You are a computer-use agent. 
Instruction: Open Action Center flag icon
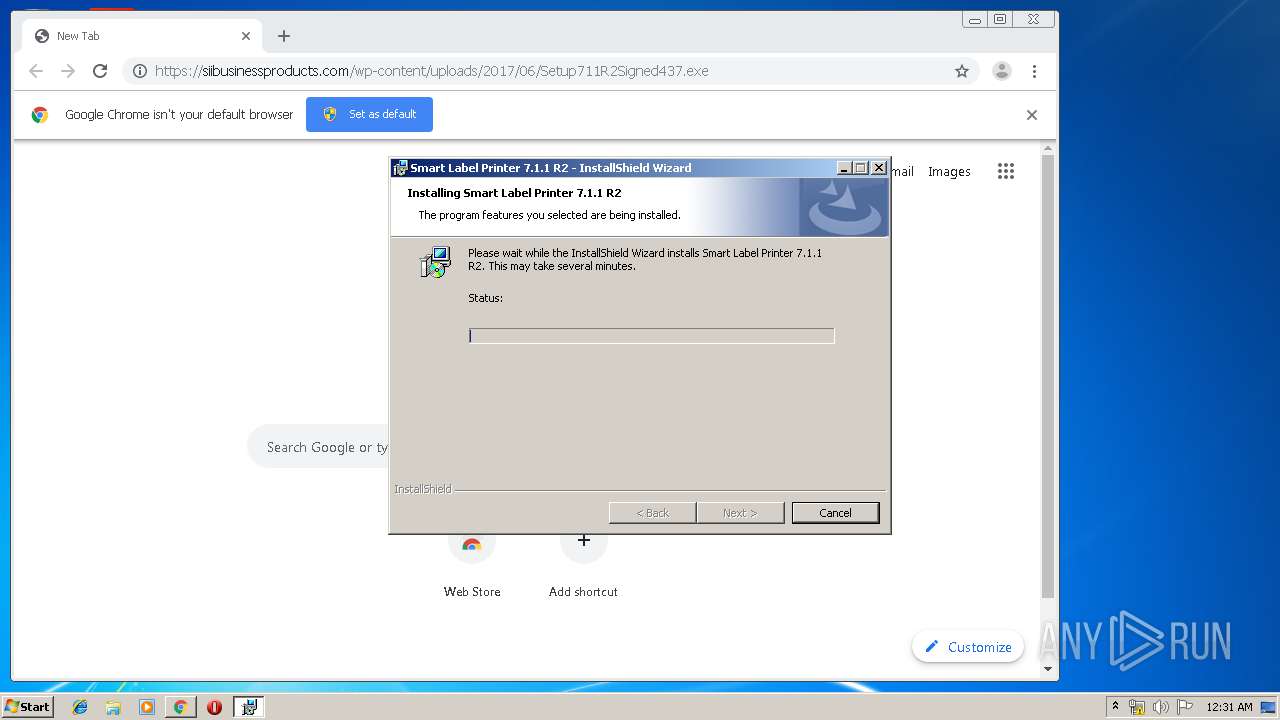pos(1184,707)
